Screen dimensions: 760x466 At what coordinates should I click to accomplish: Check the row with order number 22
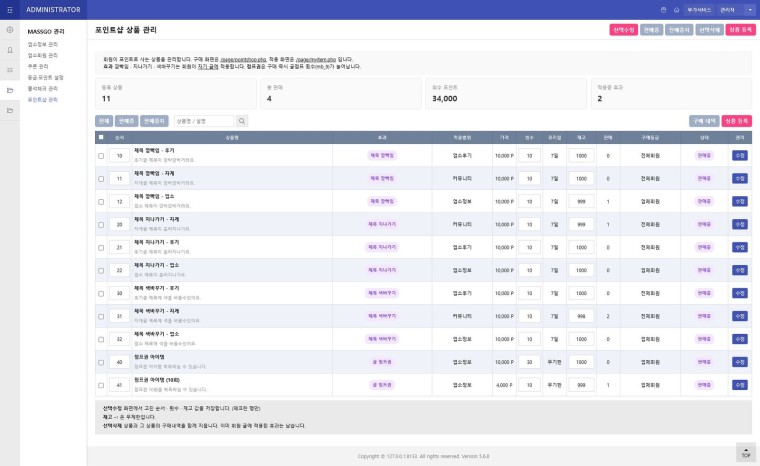coord(101,271)
